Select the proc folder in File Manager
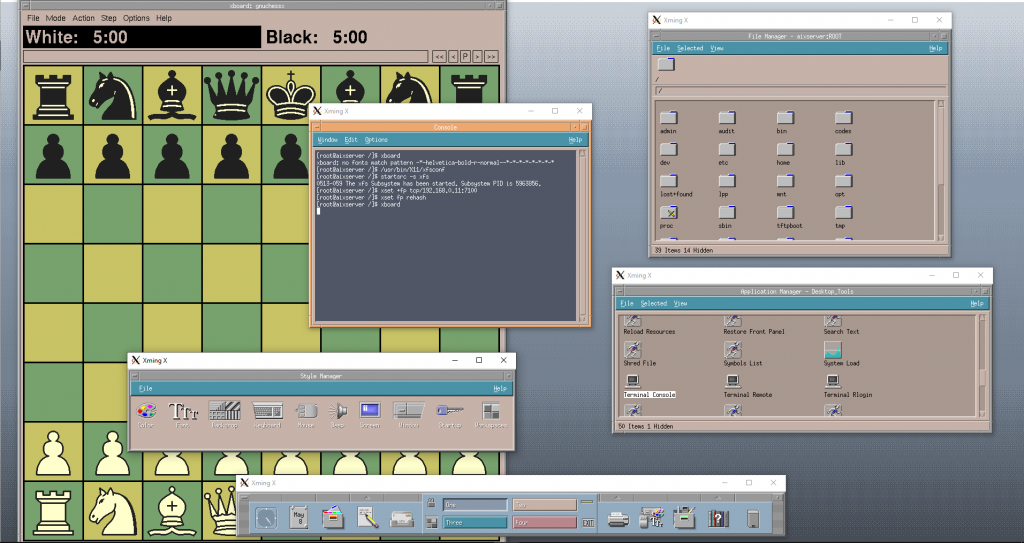Viewport: 1024px width, 543px height. 668,212
